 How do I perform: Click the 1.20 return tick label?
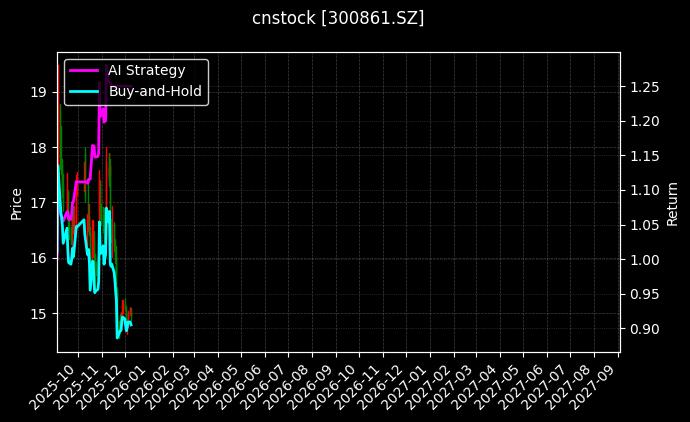tap(645, 121)
